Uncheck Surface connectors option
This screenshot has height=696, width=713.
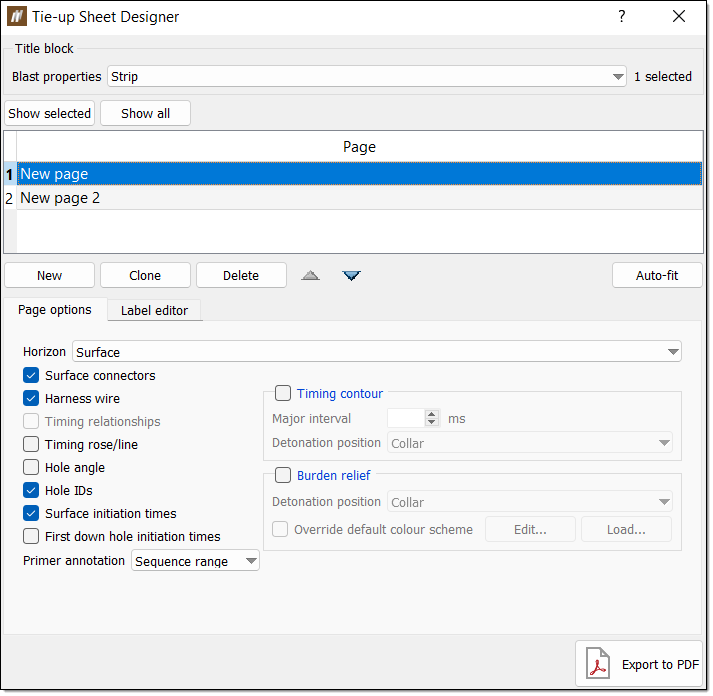pos(31,376)
